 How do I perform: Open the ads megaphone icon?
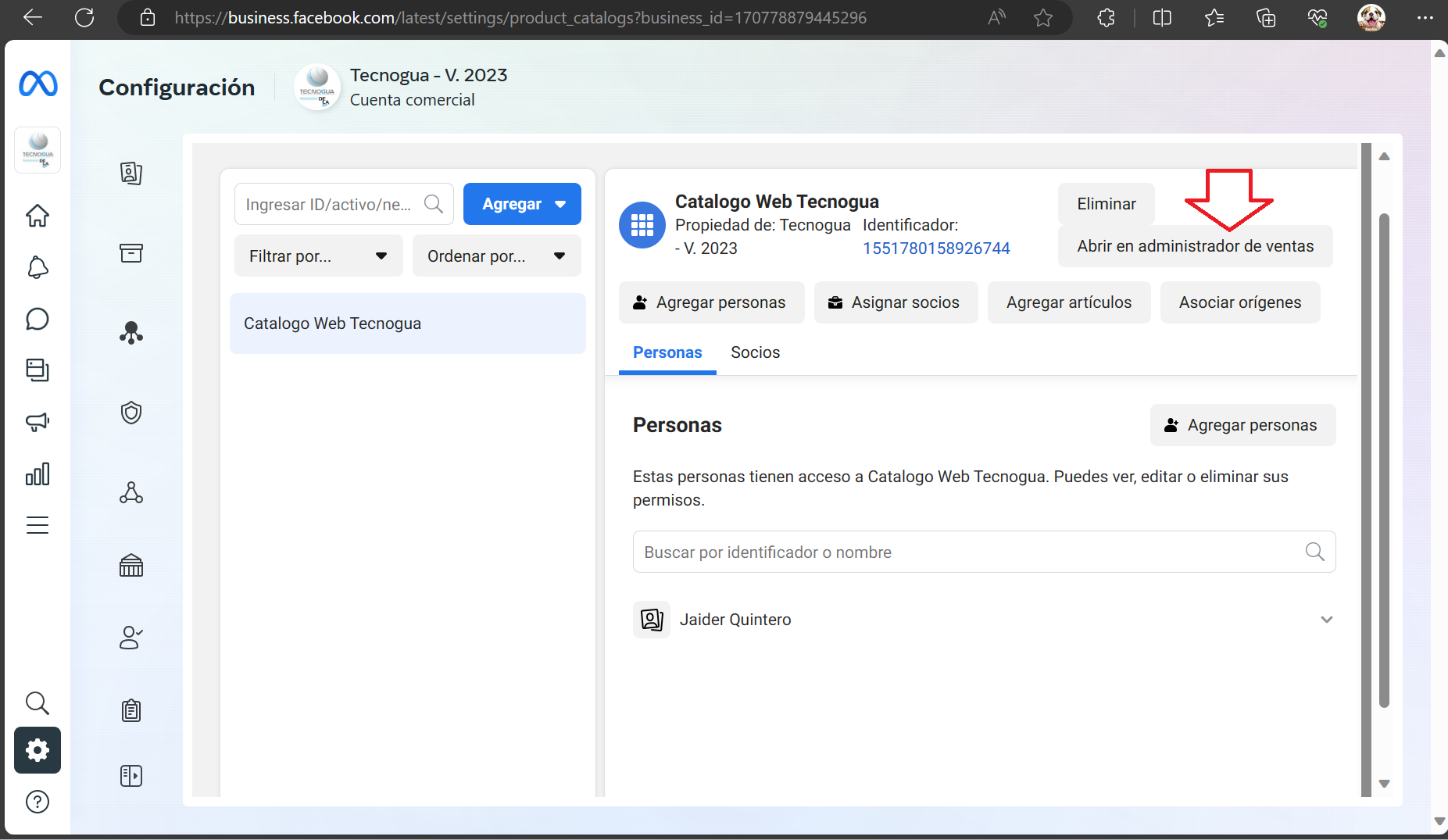pos(38,422)
